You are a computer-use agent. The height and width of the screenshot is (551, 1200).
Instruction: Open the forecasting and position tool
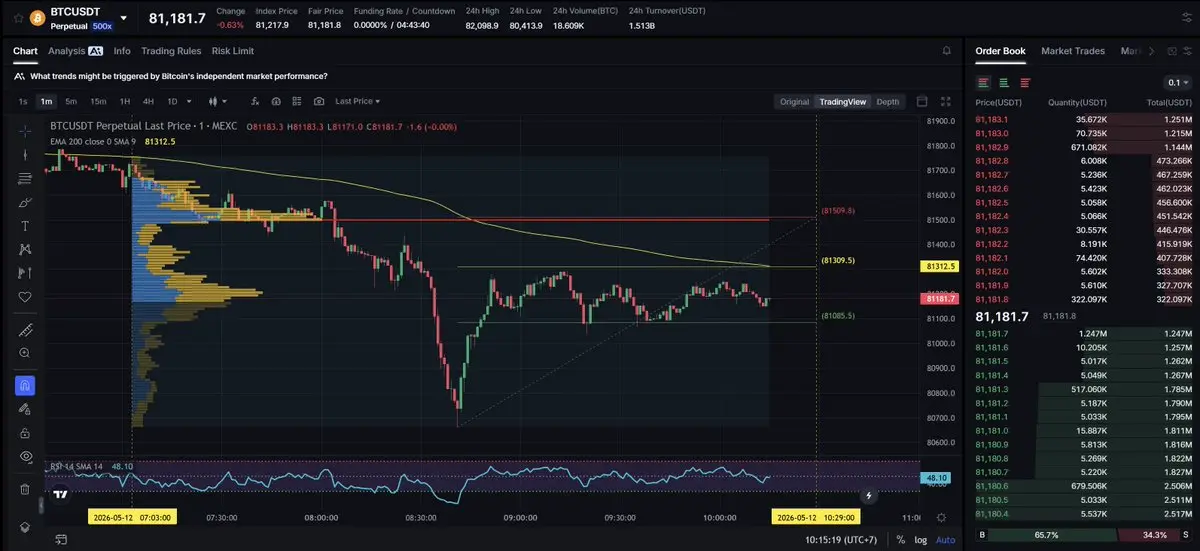point(25,273)
